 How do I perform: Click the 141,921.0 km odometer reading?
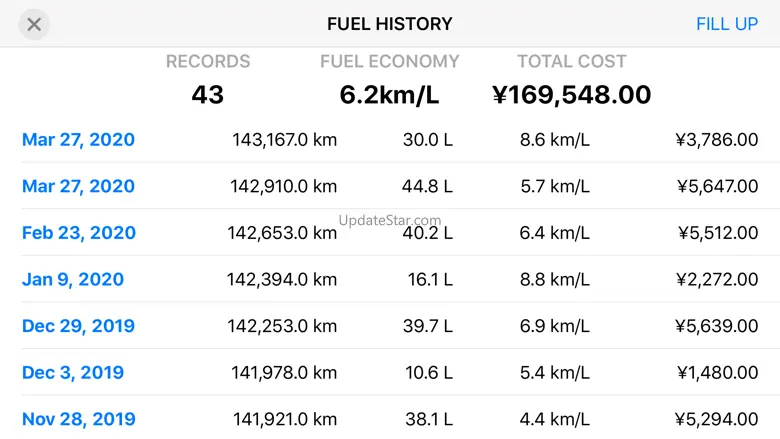pyautogui.click(x=285, y=419)
